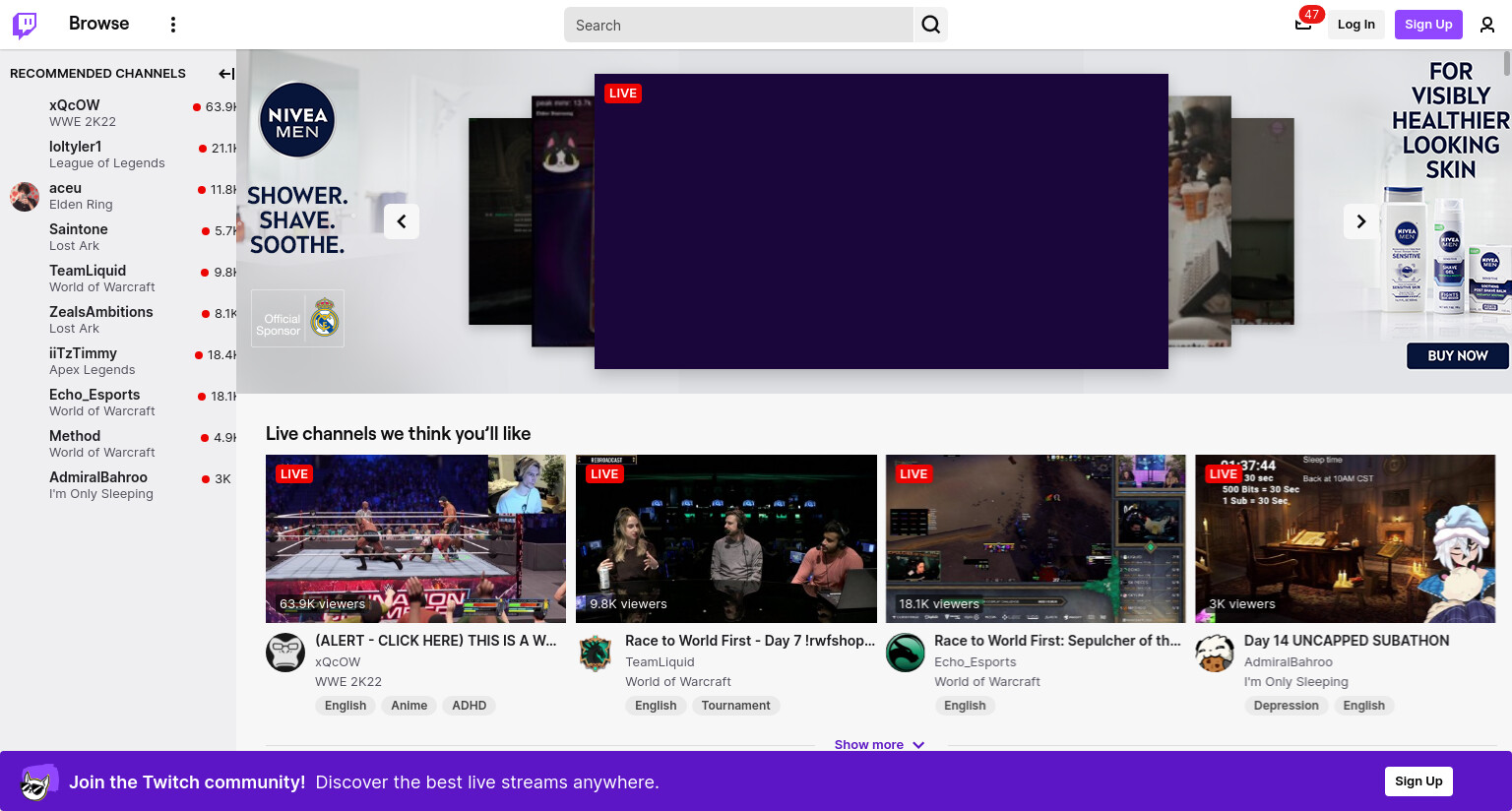The height and width of the screenshot is (811, 1512).
Task: Open Echo_Esports channel in sidebar
Action: tap(118, 403)
